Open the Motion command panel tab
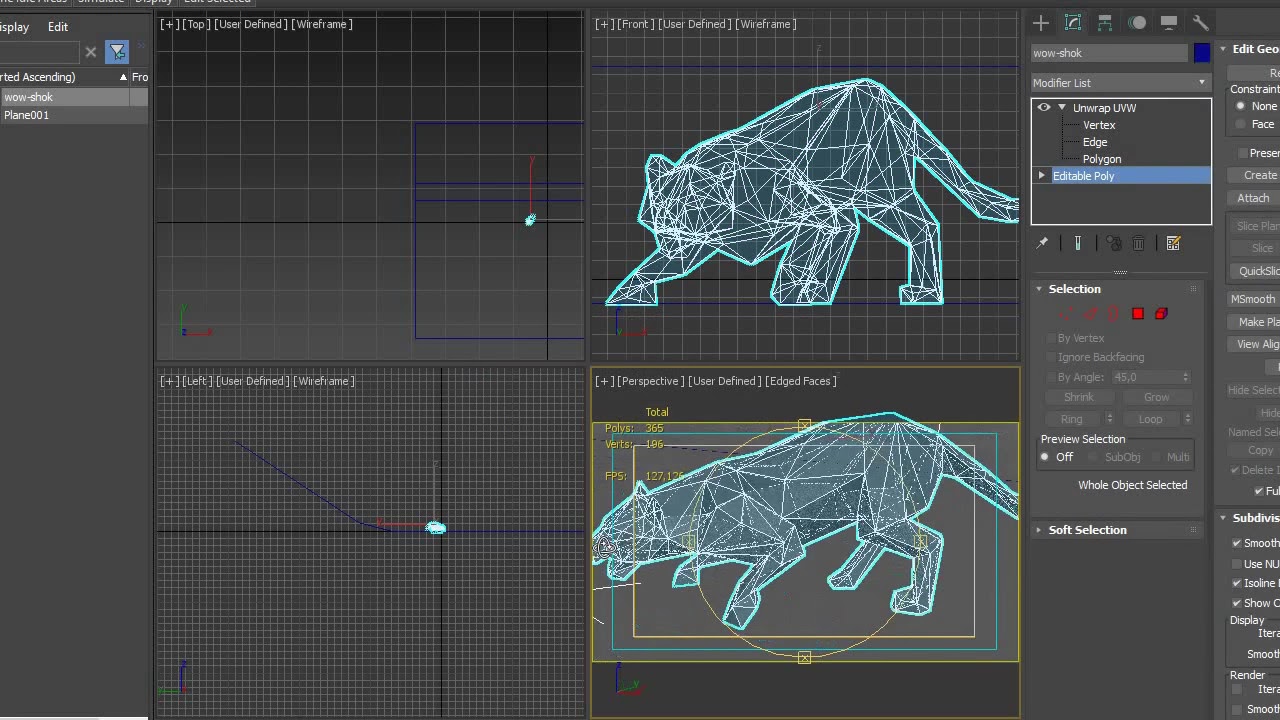This screenshot has height=720, width=1280. click(1137, 23)
